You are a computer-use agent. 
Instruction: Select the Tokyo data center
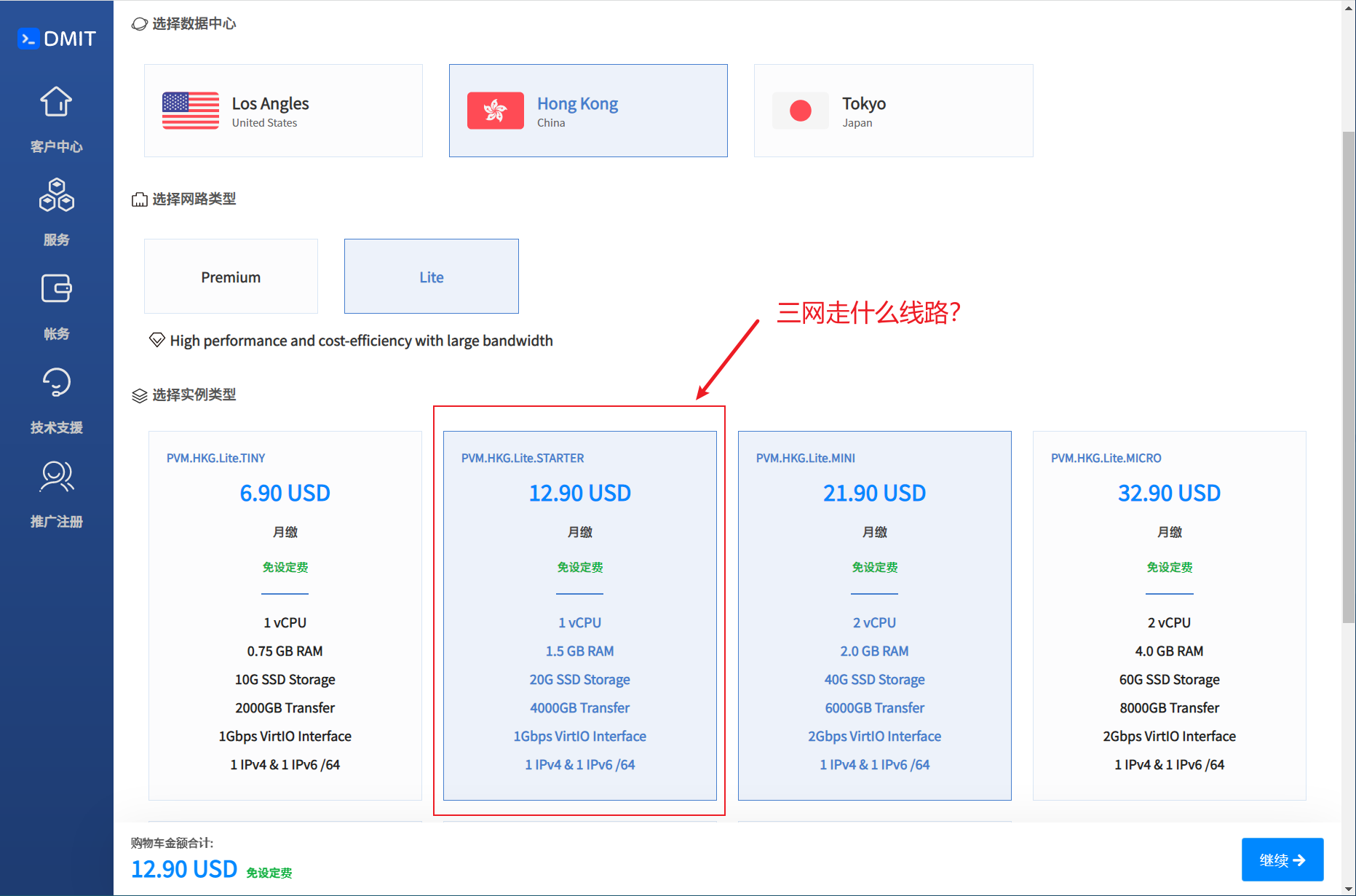point(893,111)
